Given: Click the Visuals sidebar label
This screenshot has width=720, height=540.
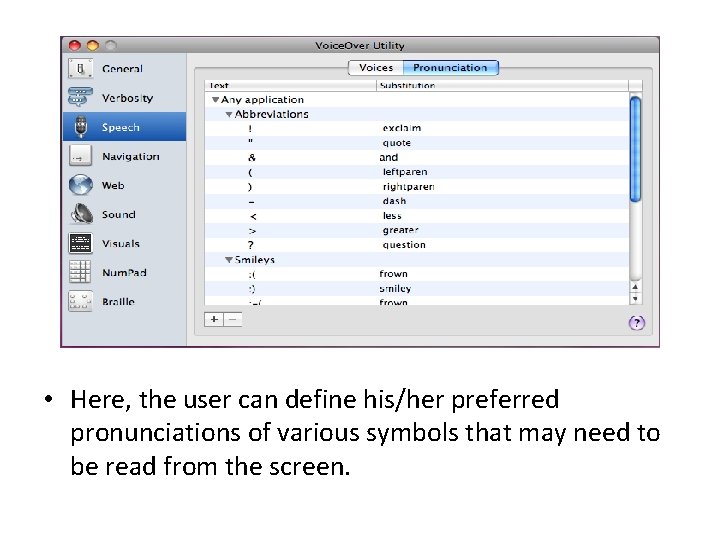Looking at the screenshot, I should [x=121, y=243].
